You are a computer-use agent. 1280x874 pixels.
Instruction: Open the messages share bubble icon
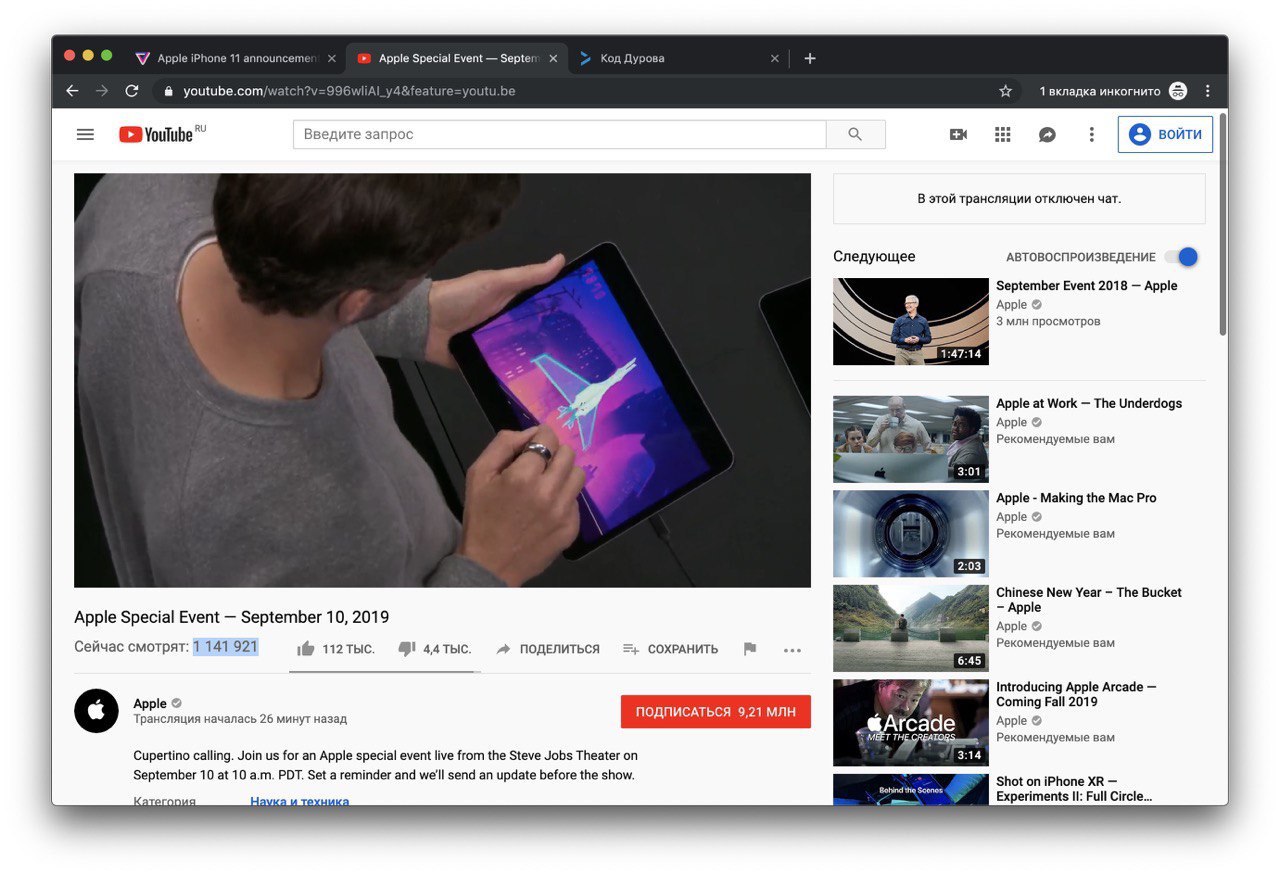pyautogui.click(x=1047, y=134)
